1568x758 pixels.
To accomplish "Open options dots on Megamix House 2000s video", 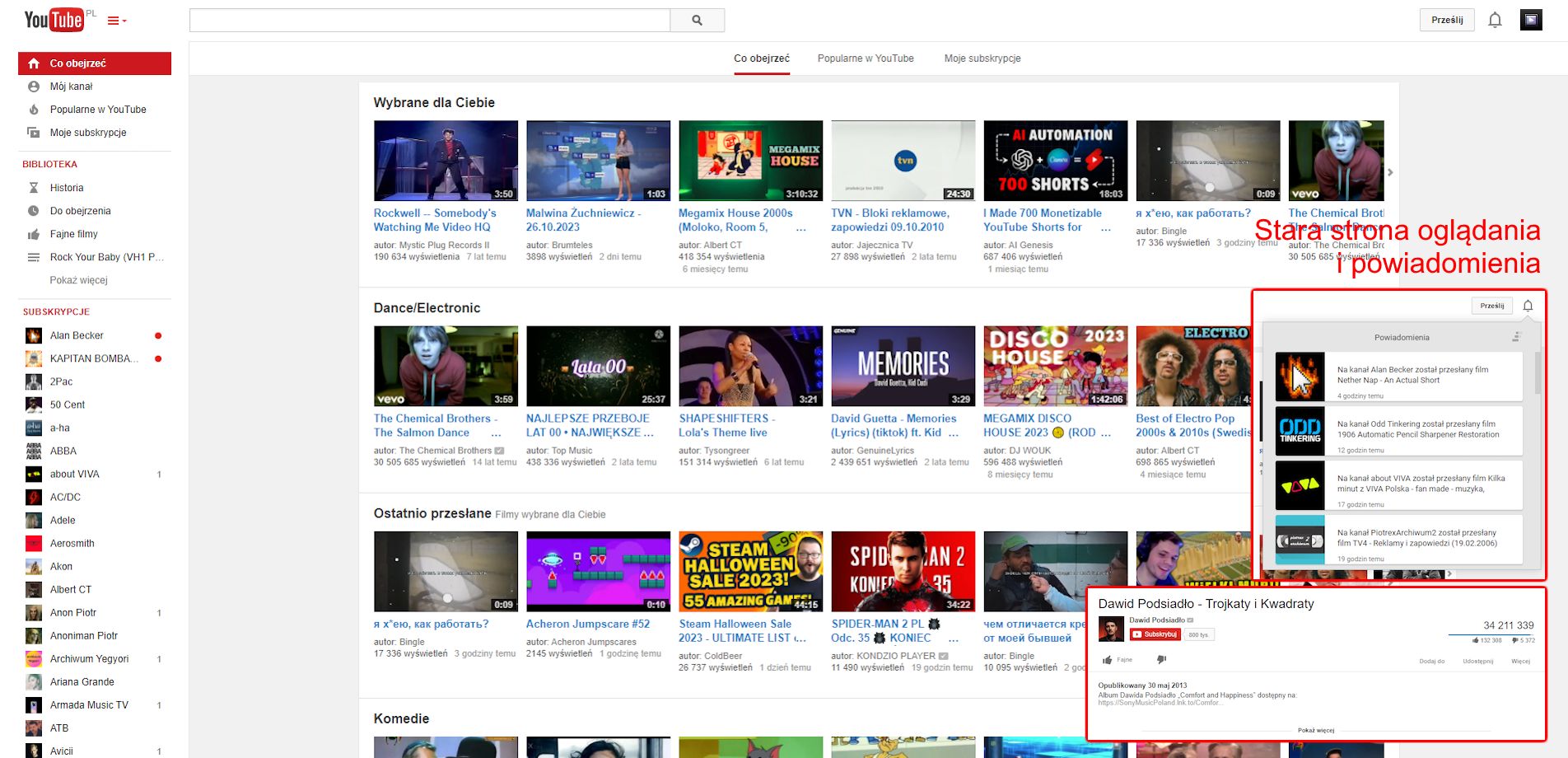I will point(801,228).
